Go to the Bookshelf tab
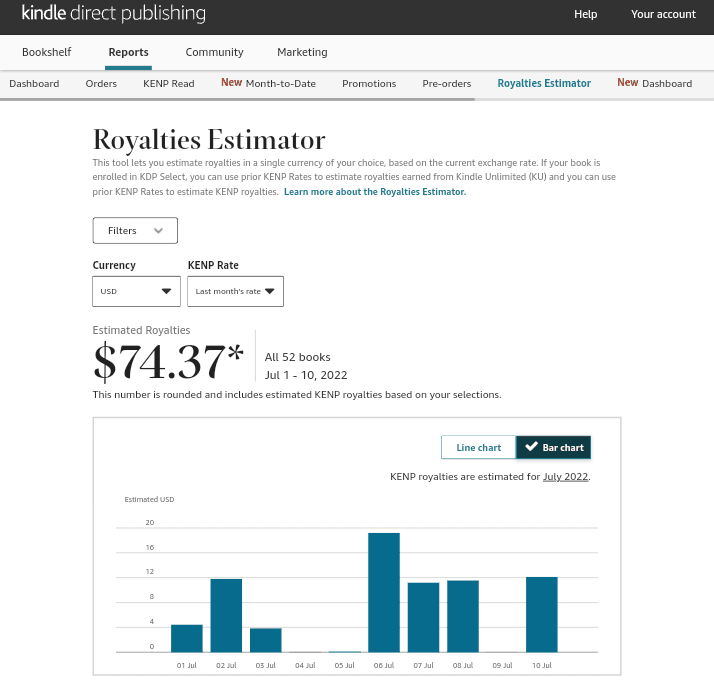The width and height of the screenshot is (714, 680). pos(46,52)
